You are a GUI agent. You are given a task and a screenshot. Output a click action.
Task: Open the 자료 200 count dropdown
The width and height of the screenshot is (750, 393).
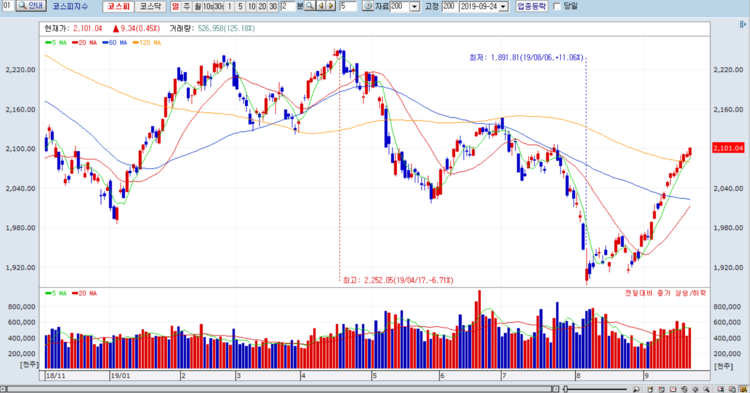pyautogui.click(x=415, y=7)
